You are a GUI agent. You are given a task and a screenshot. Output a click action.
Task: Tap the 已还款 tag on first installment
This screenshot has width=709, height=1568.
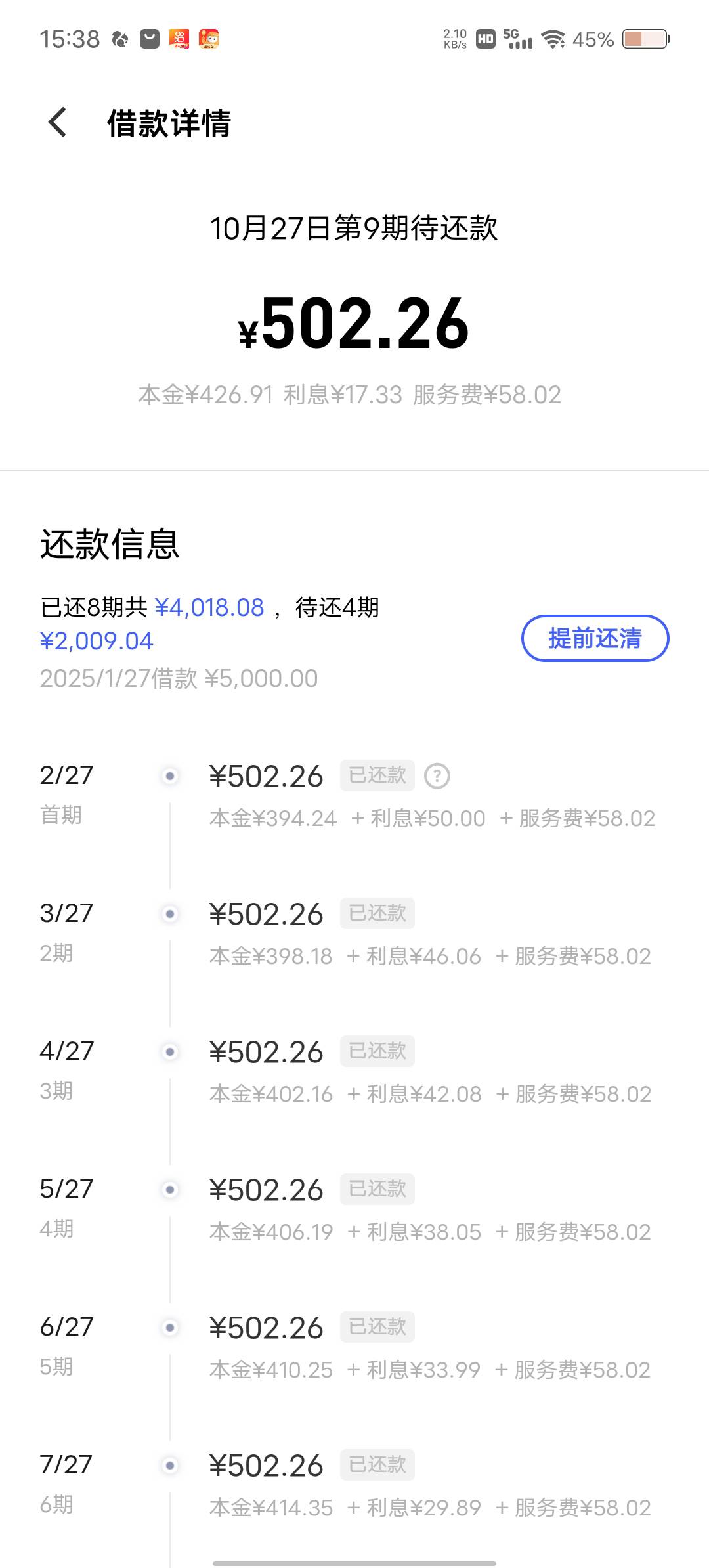tap(377, 775)
